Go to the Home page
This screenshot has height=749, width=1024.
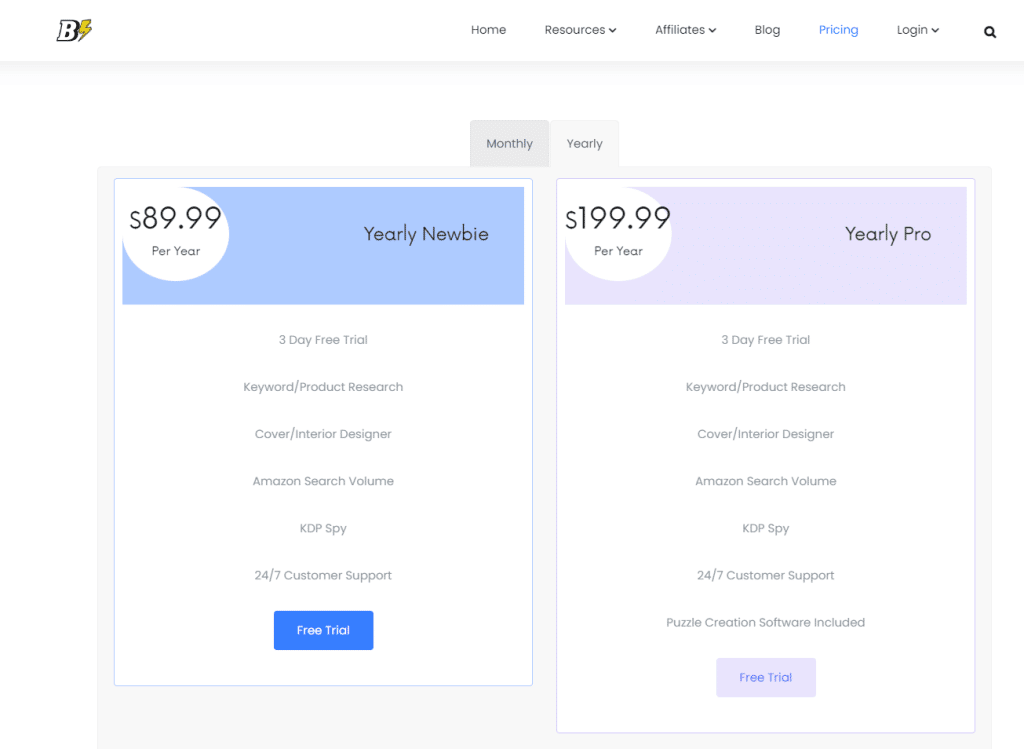point(488,30)
